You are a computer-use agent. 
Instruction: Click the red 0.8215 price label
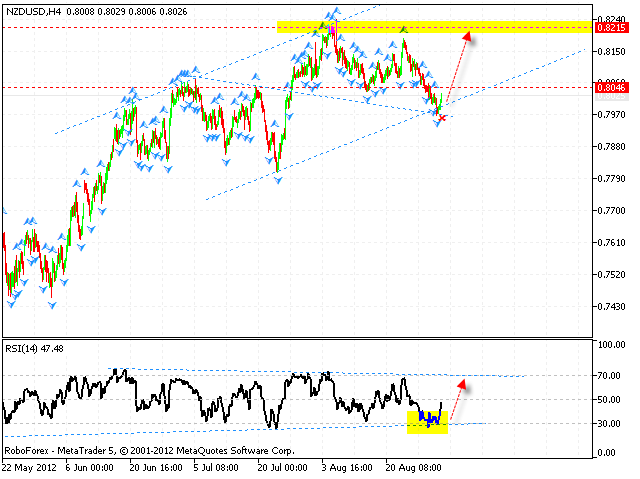tap(611, 27)
